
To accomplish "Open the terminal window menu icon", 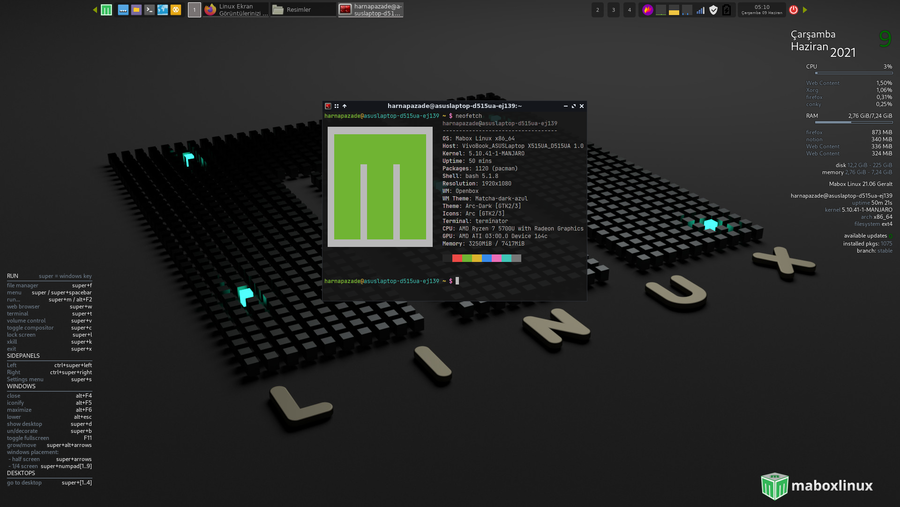I will click(328, 106).
